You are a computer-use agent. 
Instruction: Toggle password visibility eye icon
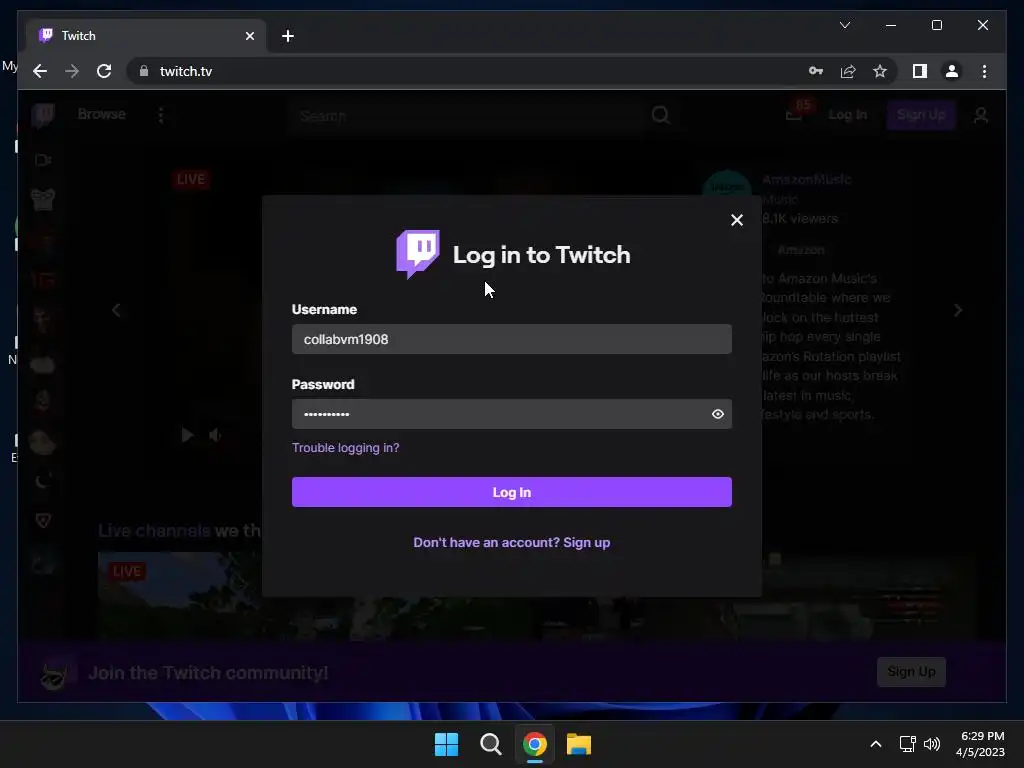717,414
